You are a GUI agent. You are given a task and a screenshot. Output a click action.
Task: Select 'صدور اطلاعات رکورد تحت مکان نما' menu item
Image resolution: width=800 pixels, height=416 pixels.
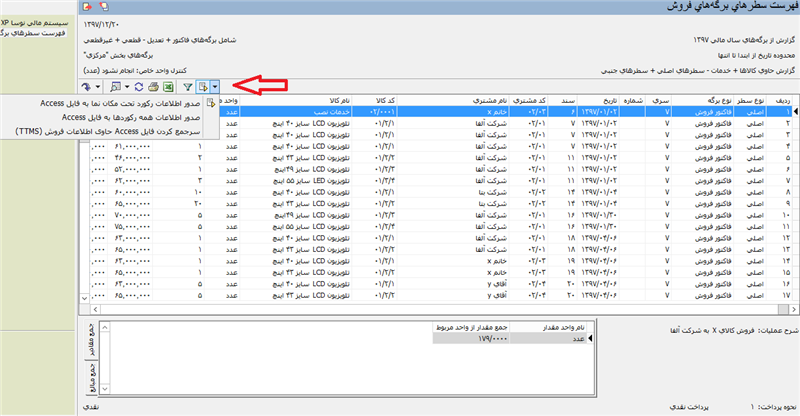(128, 103)
